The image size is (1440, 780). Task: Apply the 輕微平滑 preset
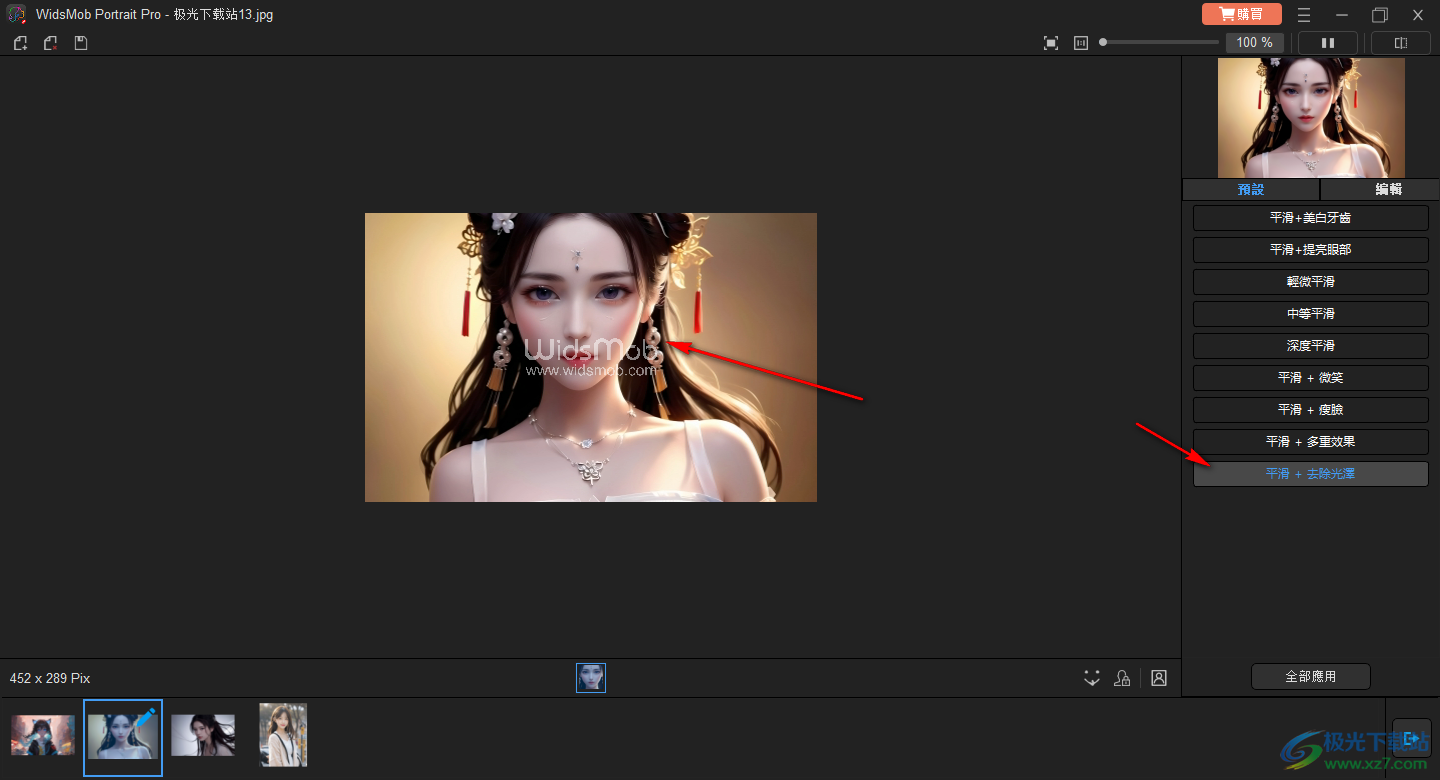[x=1311, y=282]
